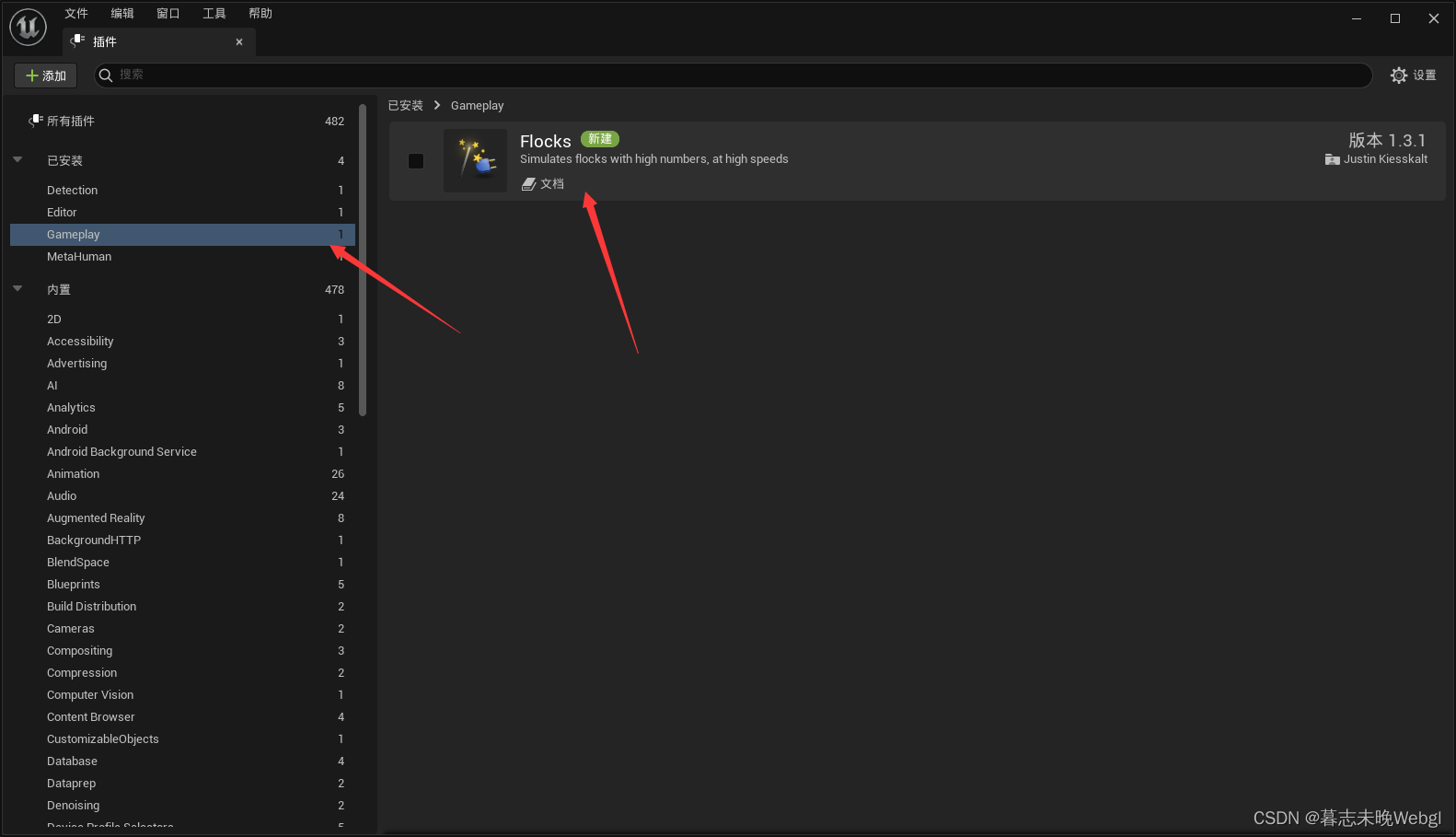Select the CustomizableObjects category
Screen dimensions: 1456x837
pos(182,738)
